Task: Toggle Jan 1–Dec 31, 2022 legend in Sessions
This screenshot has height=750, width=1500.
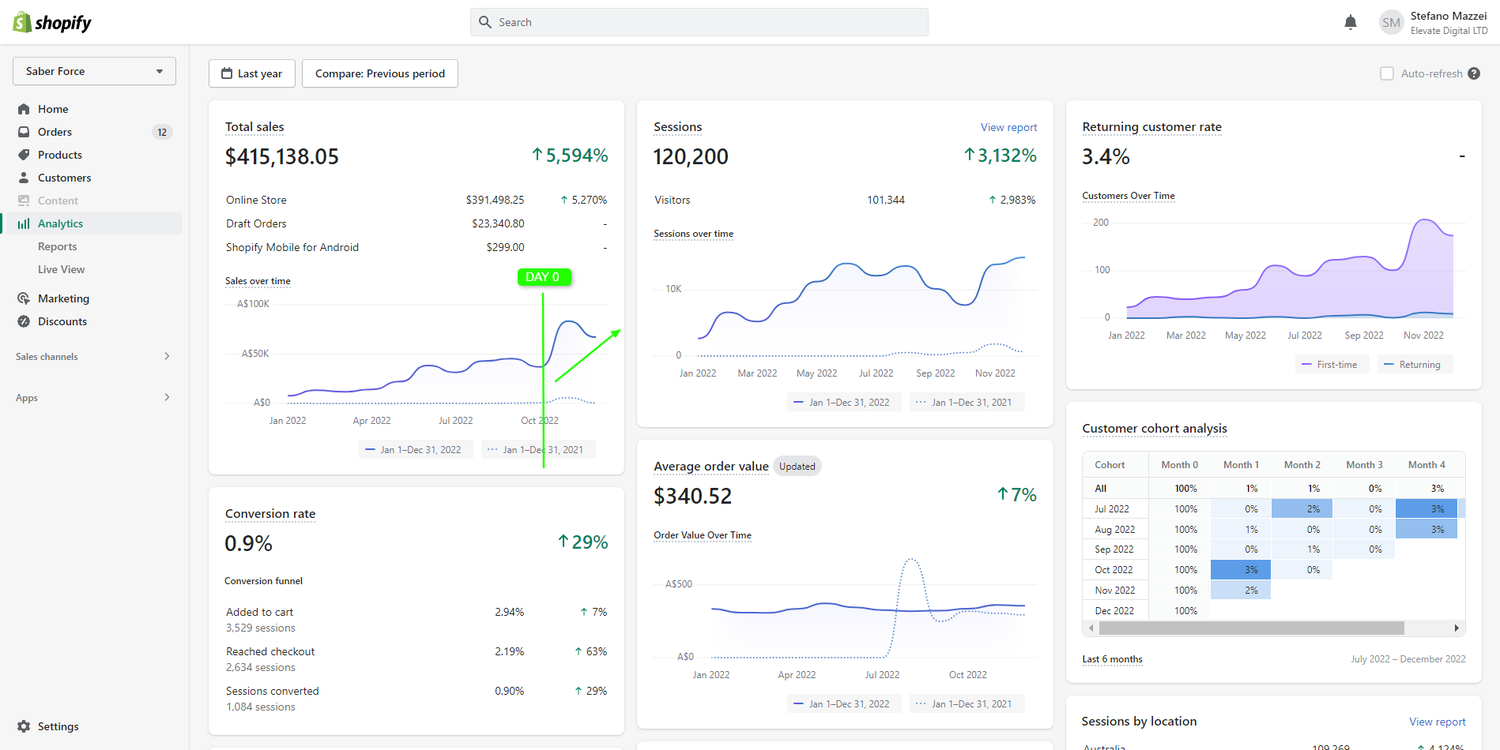Action: (x=844, y=402)
